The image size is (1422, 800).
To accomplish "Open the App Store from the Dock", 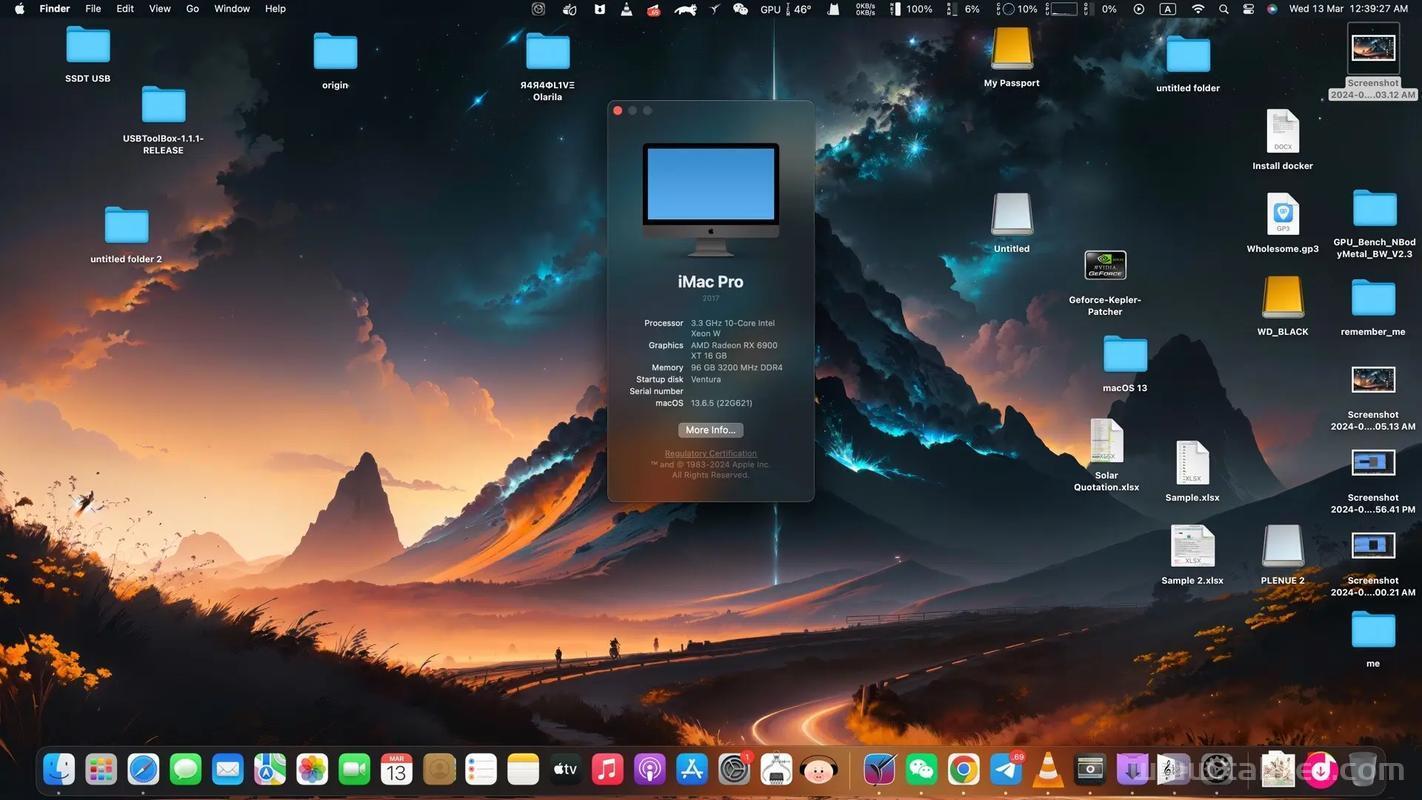I will point(692,769).
